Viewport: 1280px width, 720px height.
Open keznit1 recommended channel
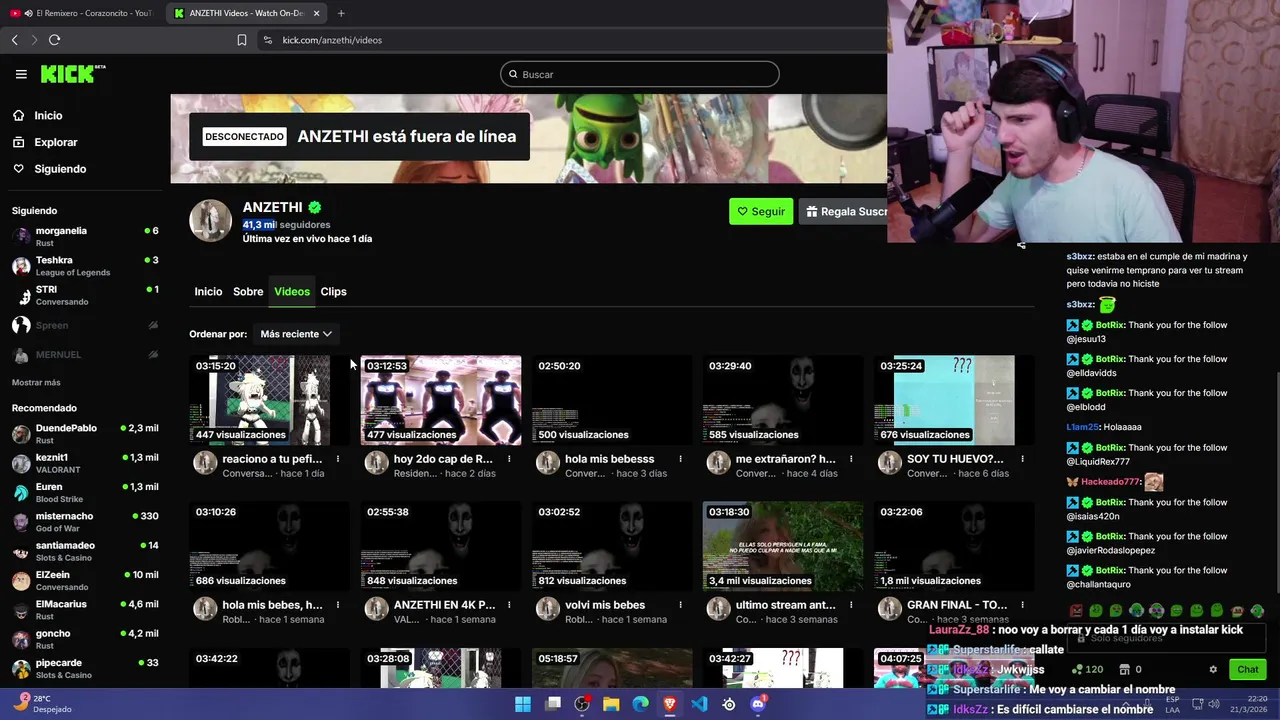(85, 463)
